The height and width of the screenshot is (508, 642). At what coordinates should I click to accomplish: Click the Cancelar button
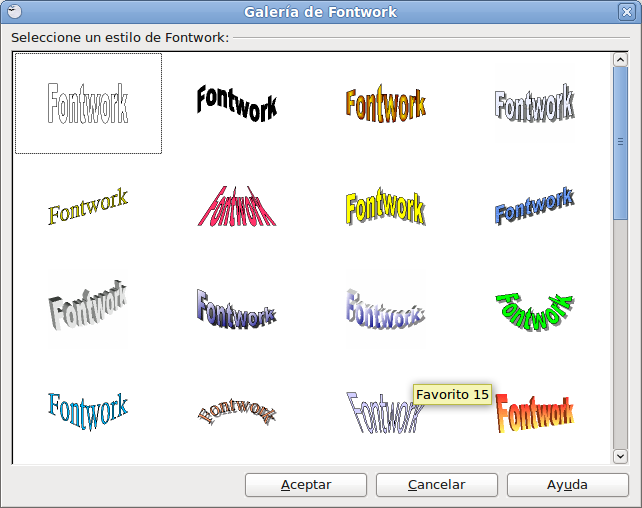(437, 485)
